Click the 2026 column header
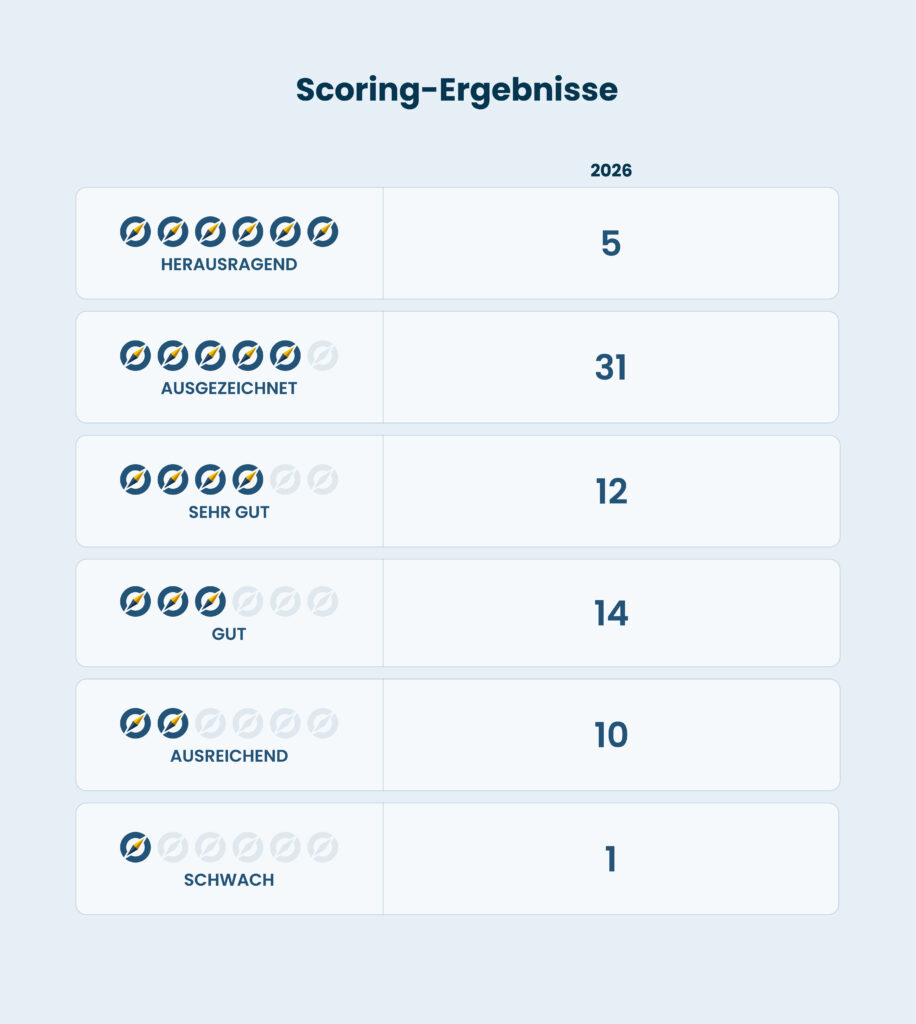916x1024 pixels. click(x=611, y=171)
